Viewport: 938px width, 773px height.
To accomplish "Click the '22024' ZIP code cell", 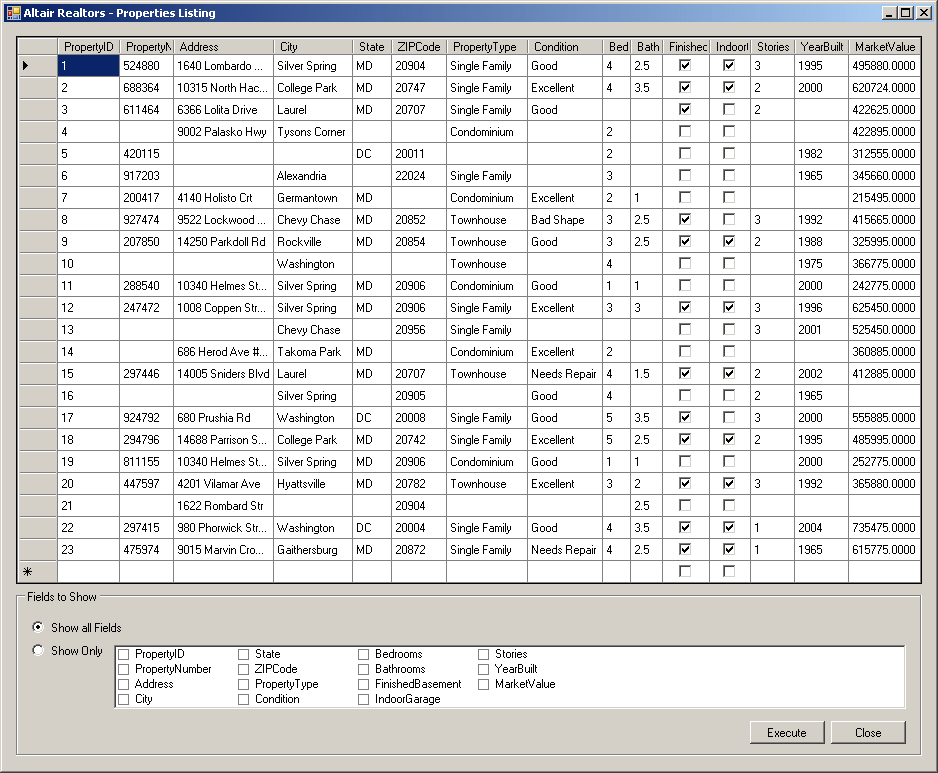I will [x=419, y=176].
